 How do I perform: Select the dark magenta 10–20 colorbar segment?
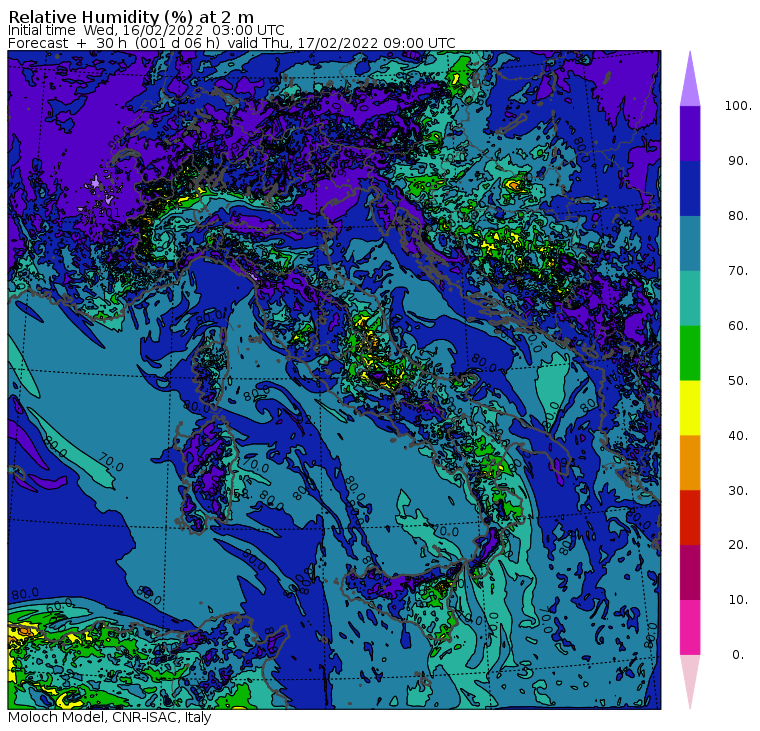point(690,573)
